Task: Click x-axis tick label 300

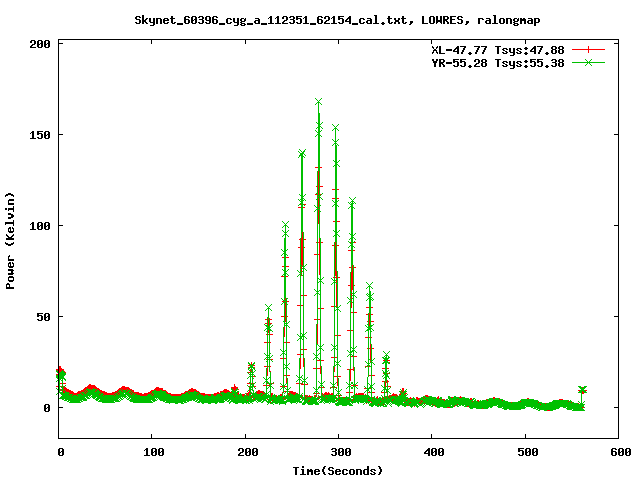Action: (x=341, y=452)
